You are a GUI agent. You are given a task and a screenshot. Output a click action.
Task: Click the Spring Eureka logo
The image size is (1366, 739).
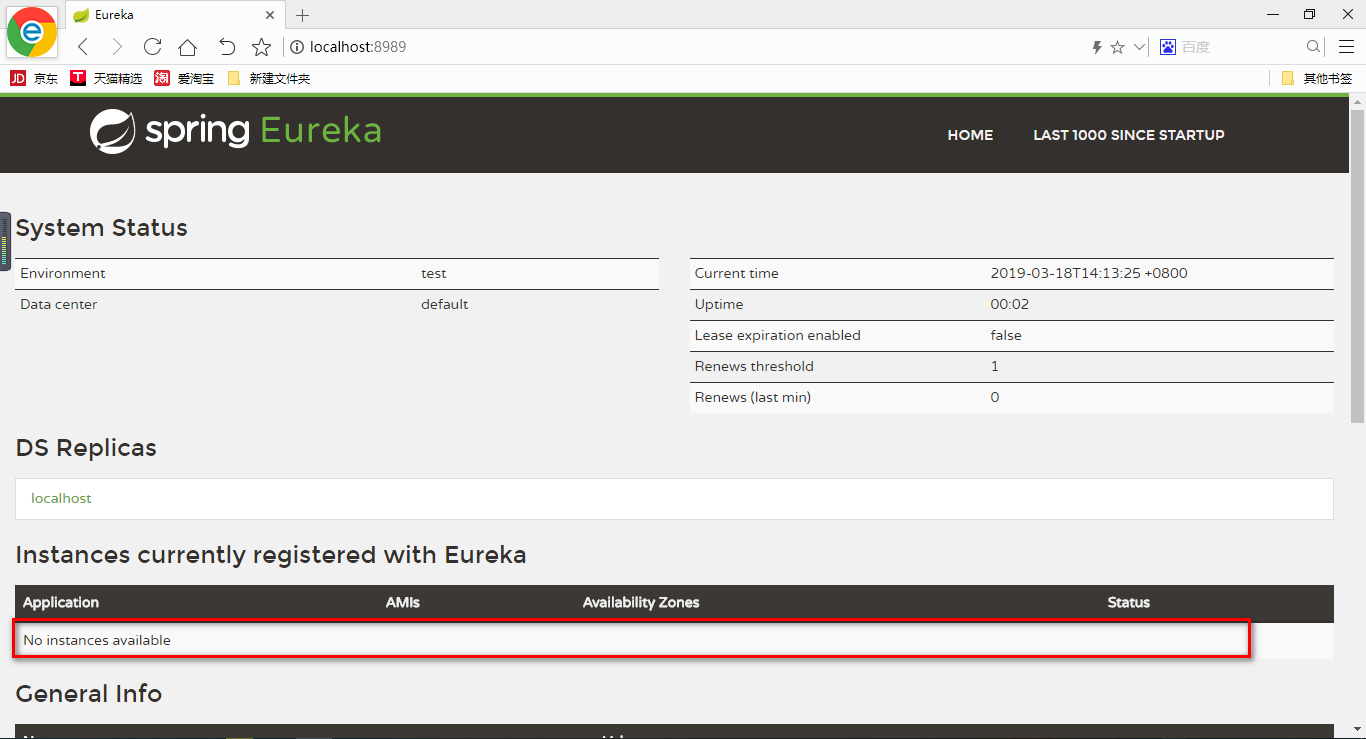coord(235,131)
